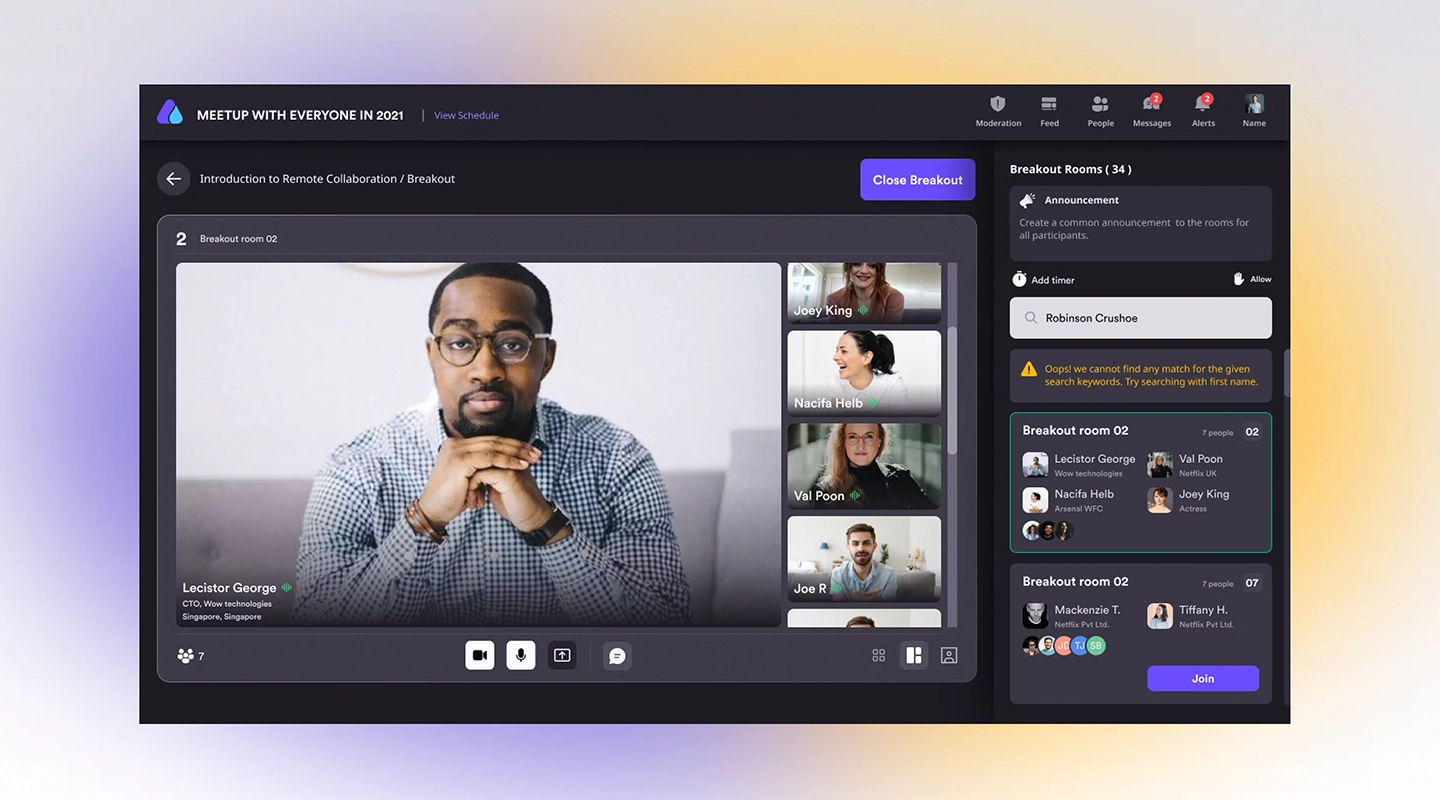Go back using the back arrow
This screenshot has width=1440, height=800.
(173, 178)
